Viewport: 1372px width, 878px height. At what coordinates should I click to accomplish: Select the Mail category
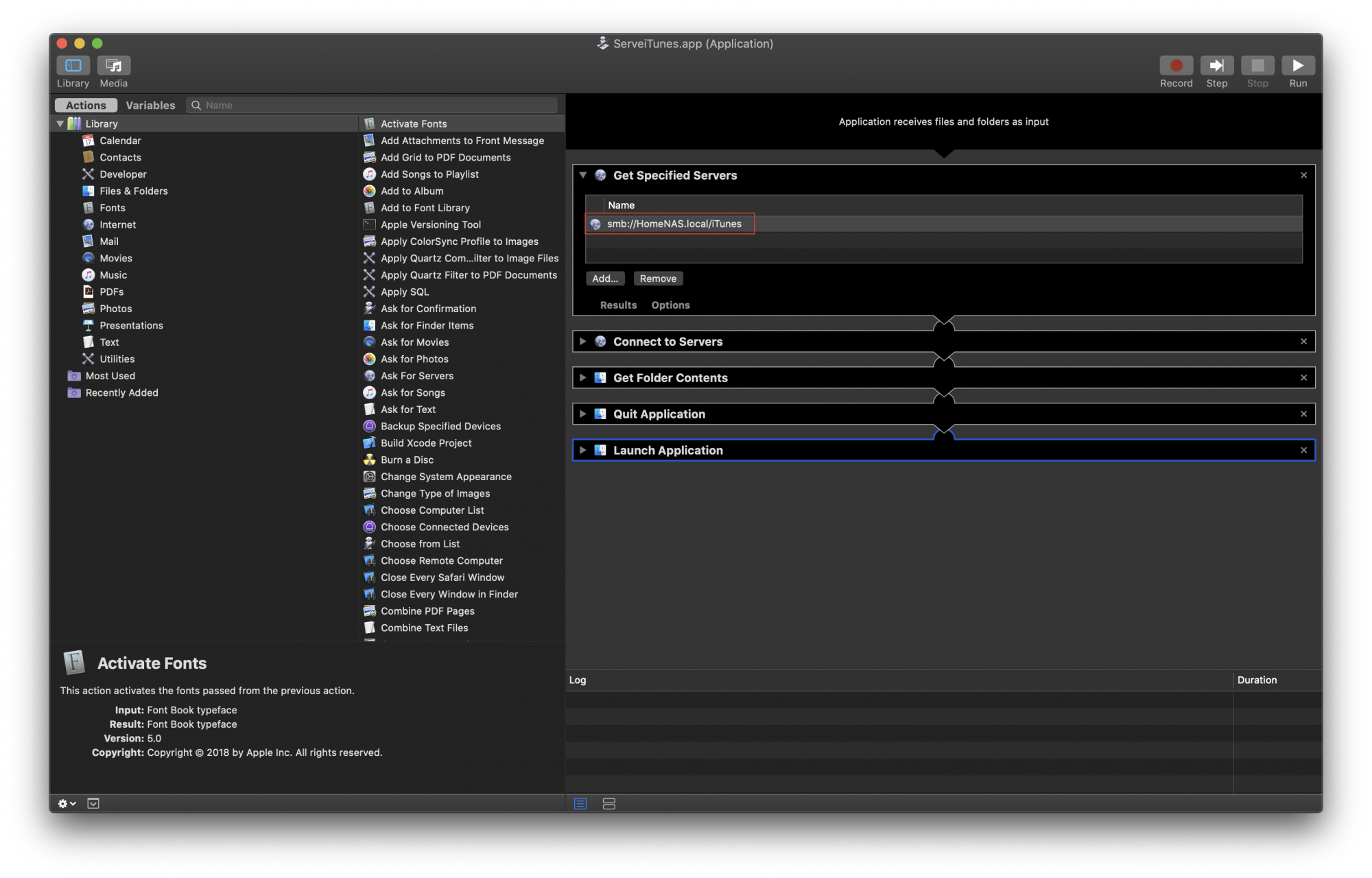point(108,241)
